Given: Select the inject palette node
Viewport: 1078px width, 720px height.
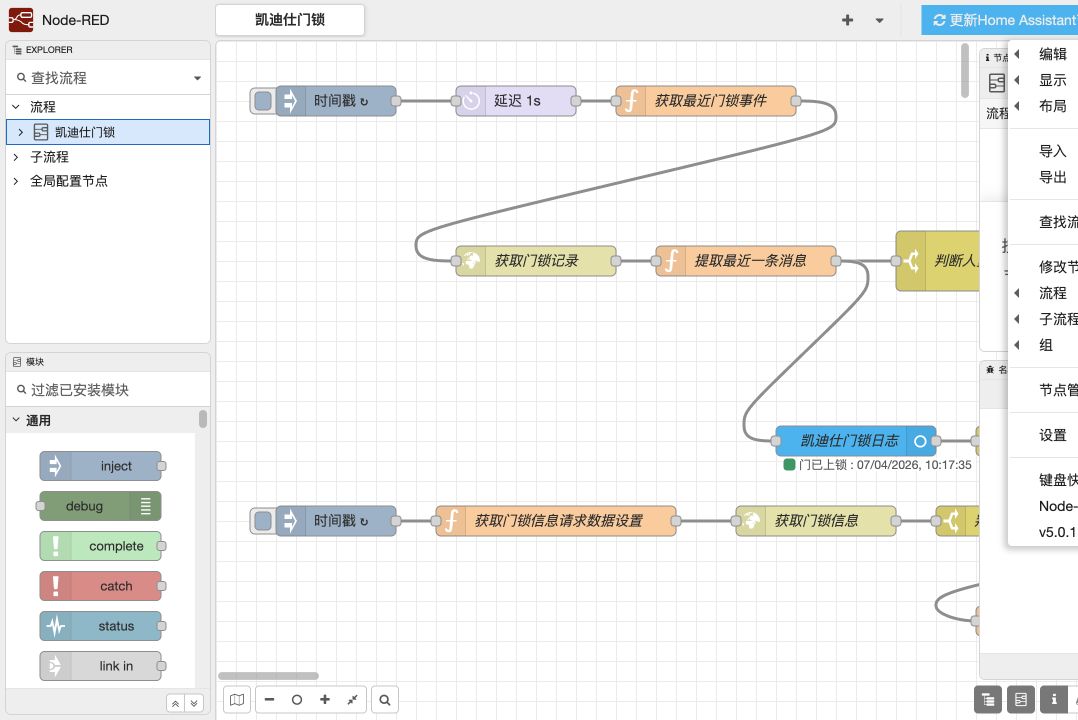Looking at the screenshot, I should click(100, 466).
